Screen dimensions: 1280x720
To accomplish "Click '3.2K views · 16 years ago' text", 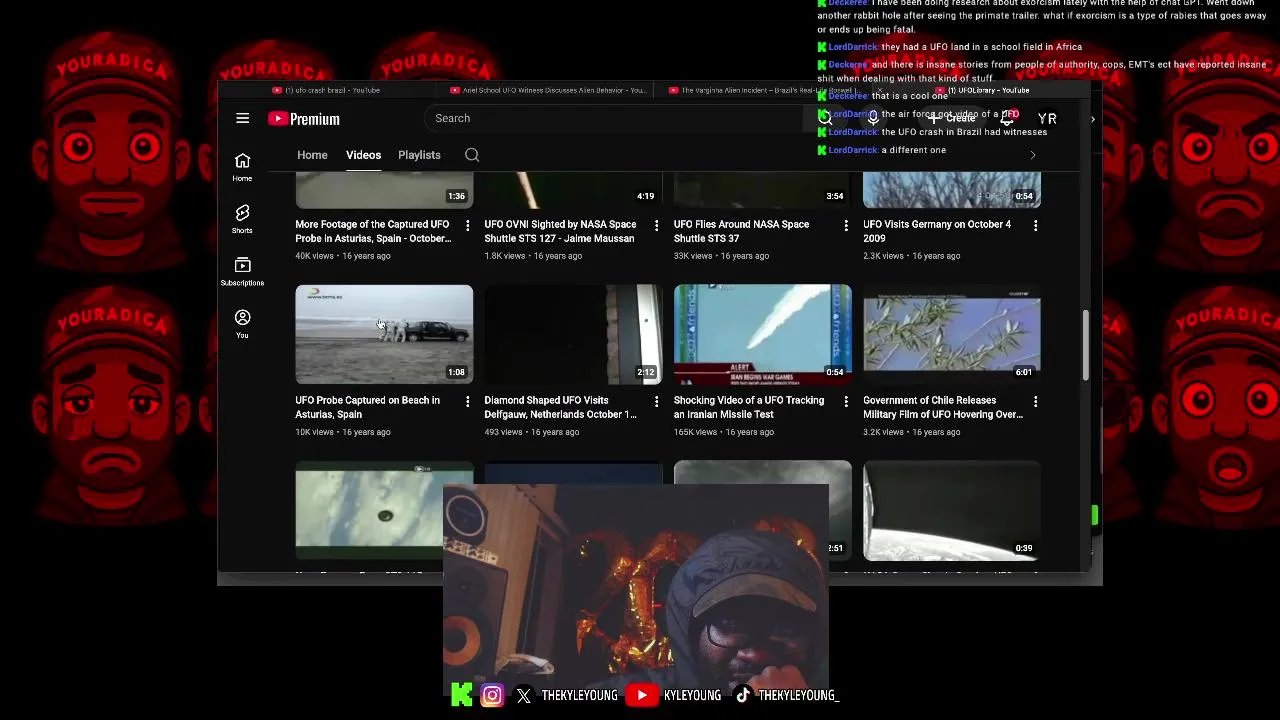I will [x=912, y=432].
